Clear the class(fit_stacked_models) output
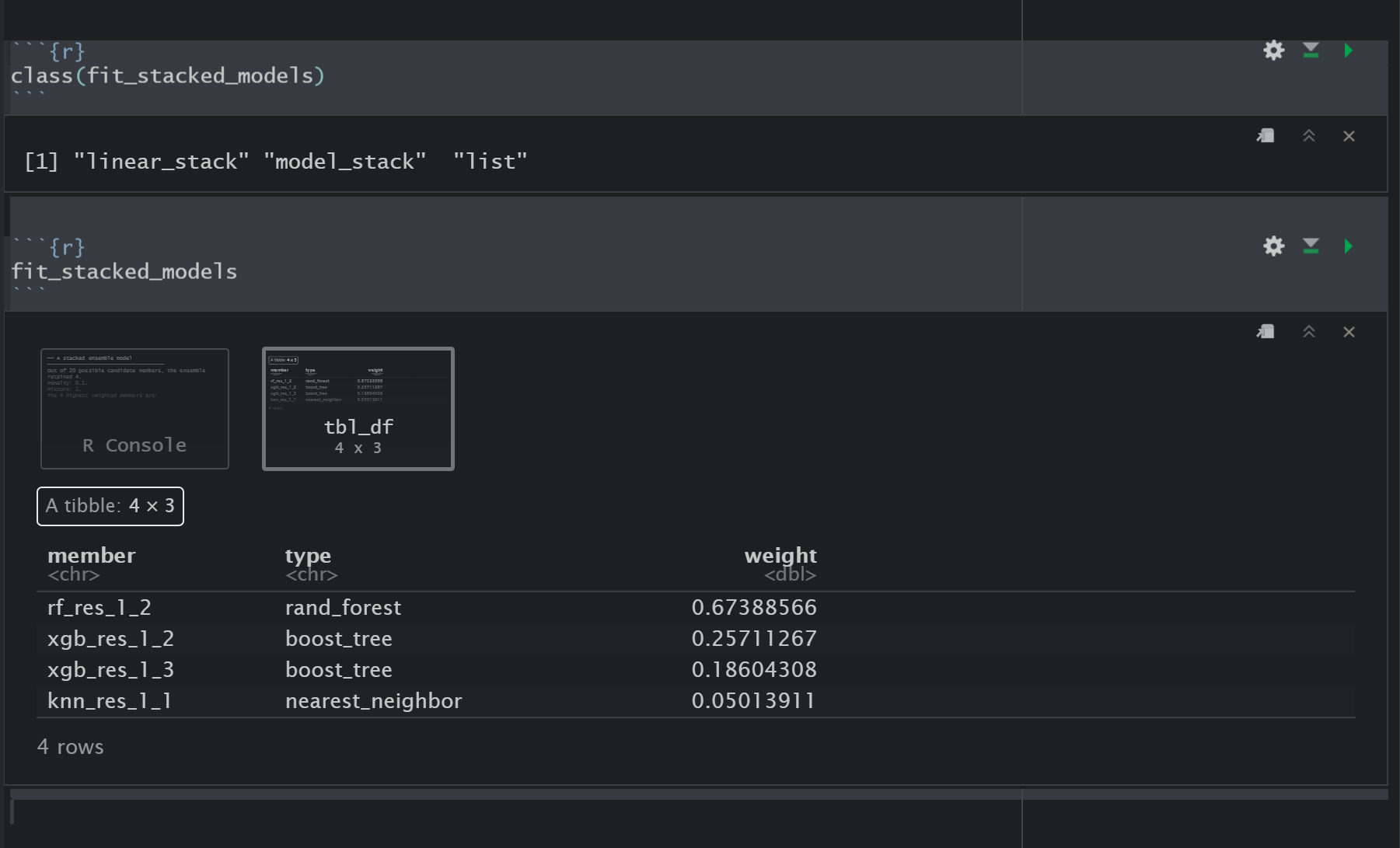The image size is (1400, 848). coord(1349,135)
